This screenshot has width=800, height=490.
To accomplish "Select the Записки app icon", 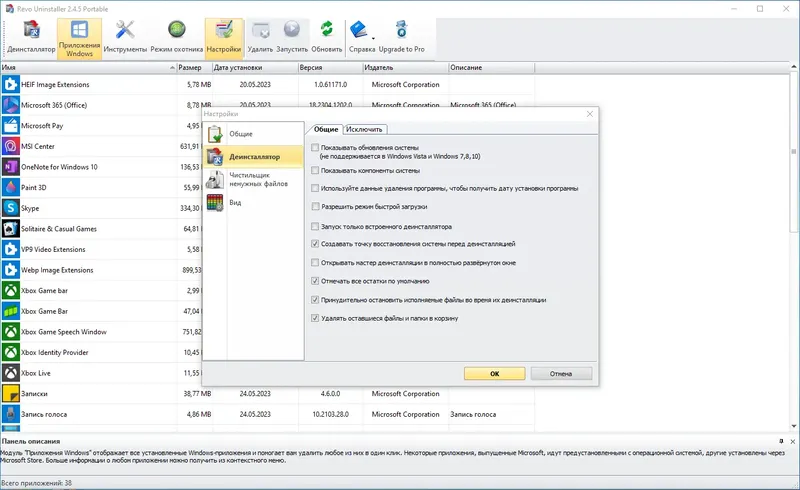I will click(11, 394).
